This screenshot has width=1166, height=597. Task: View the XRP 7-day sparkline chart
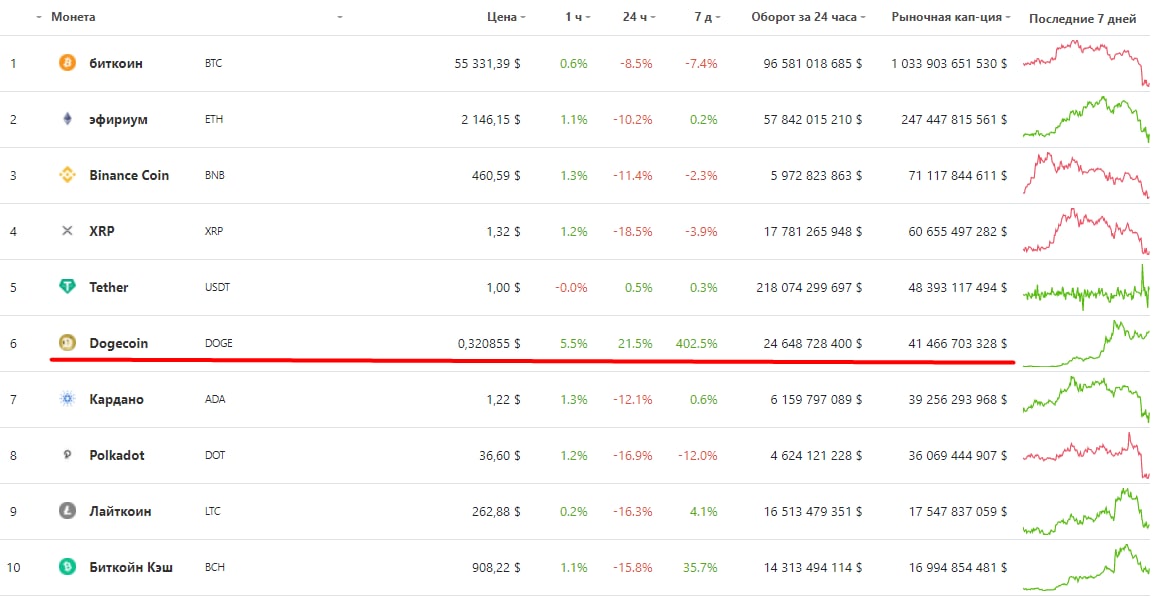pos(1086,231)
